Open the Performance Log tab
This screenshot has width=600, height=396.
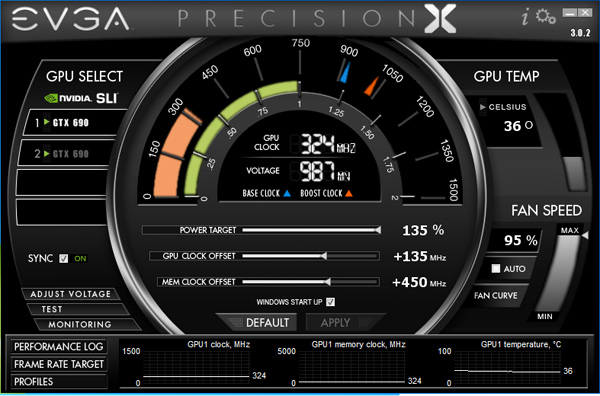59,347
